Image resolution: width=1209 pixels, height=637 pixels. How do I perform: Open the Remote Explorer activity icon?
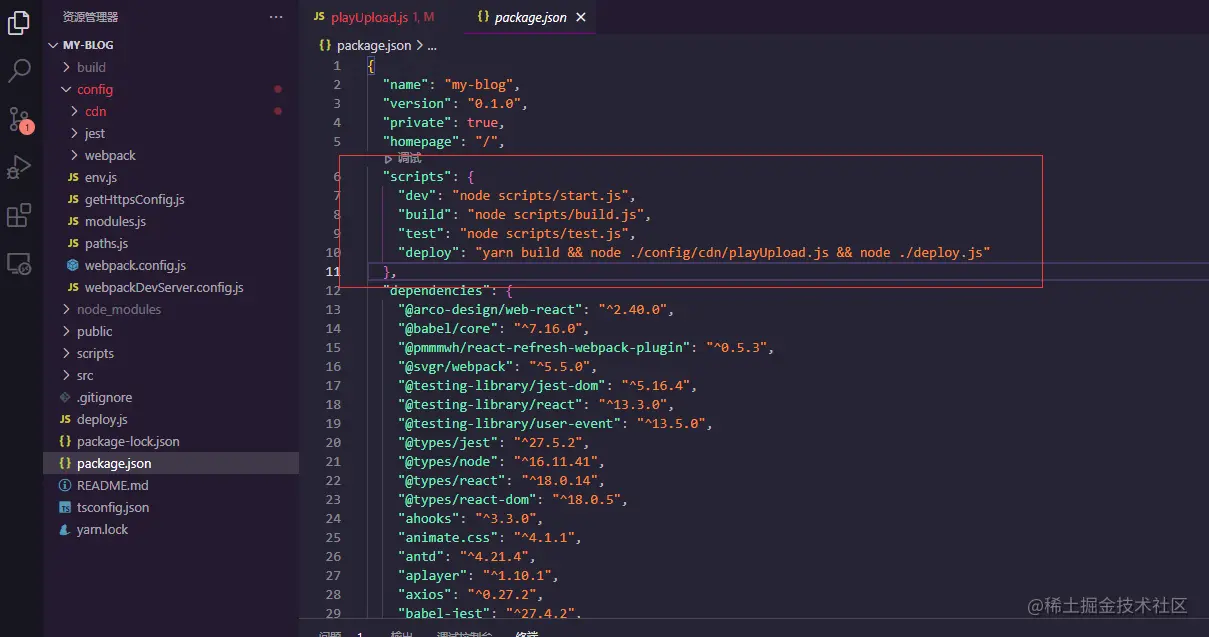(x=19, y=263)
